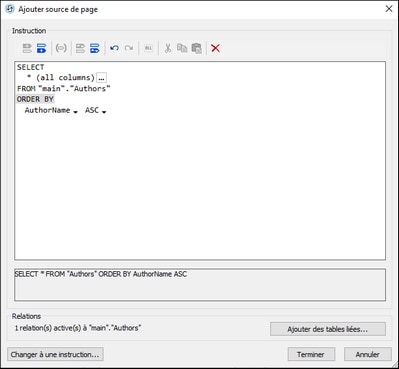Click the blue append-condition icon before undo
The image size is (399, 369).
(95, 48)
